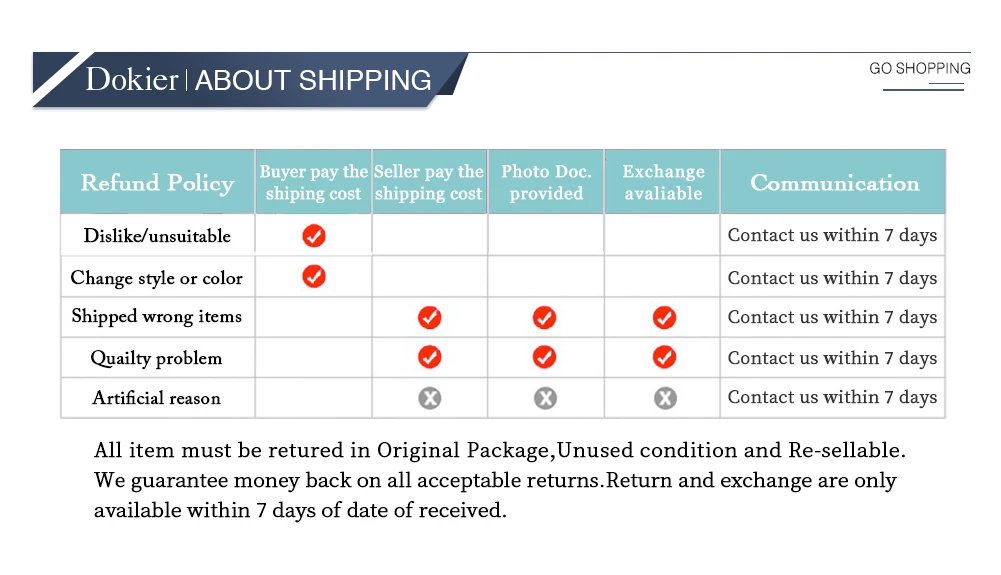The width and height of the screenshot is (1001, 575).
Task: Click Photo Doc. checkmark for Quailty problem
Action: point(545,357)
